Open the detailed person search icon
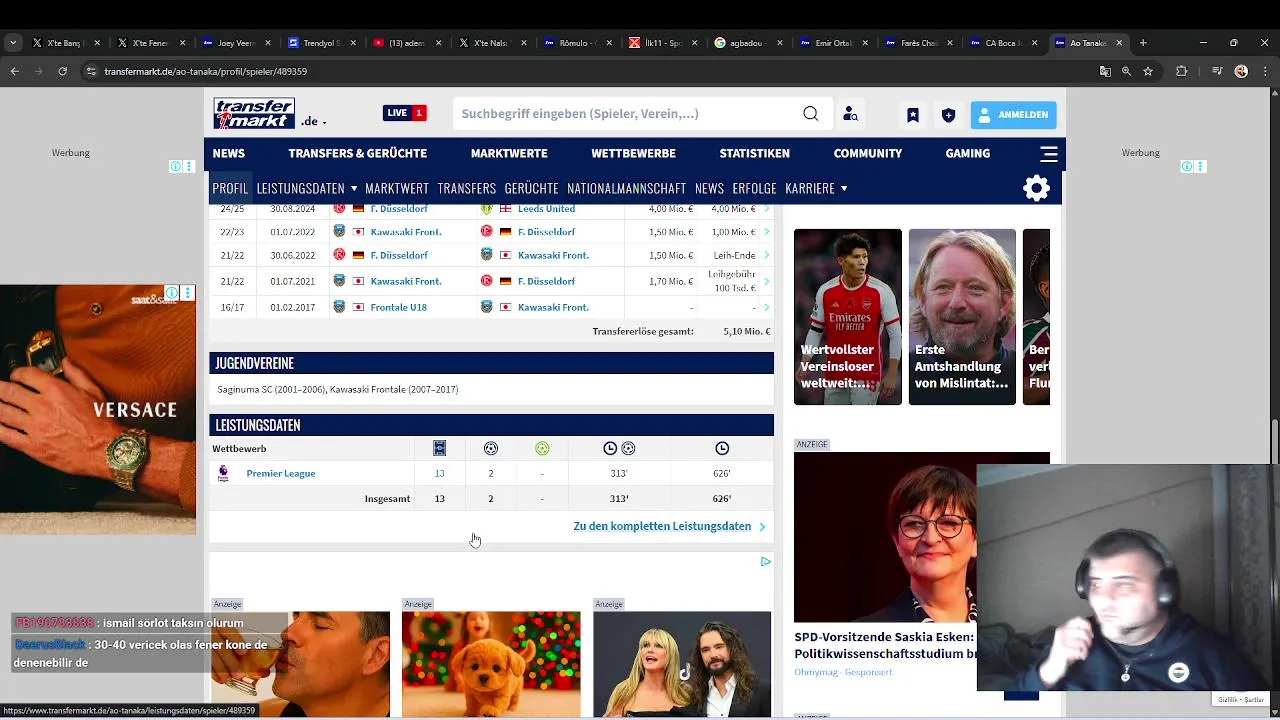 pyautogui.click(x=850, y=114)
